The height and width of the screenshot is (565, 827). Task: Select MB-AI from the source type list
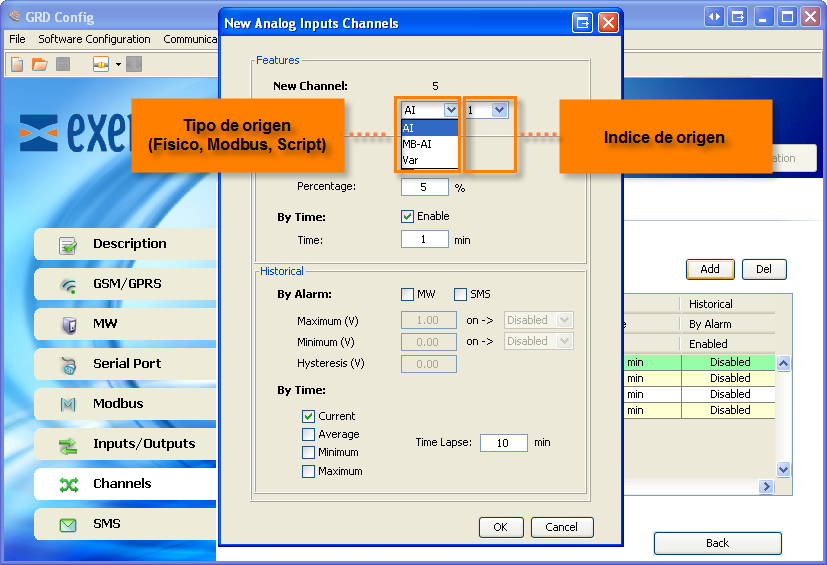[x=417, y=144]
